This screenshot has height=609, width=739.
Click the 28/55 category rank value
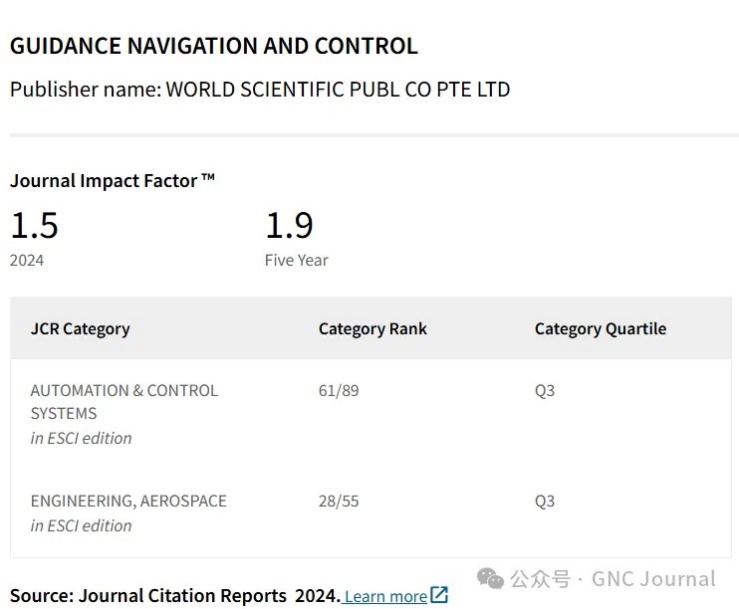pyautogui.click(x=338, y=501)
